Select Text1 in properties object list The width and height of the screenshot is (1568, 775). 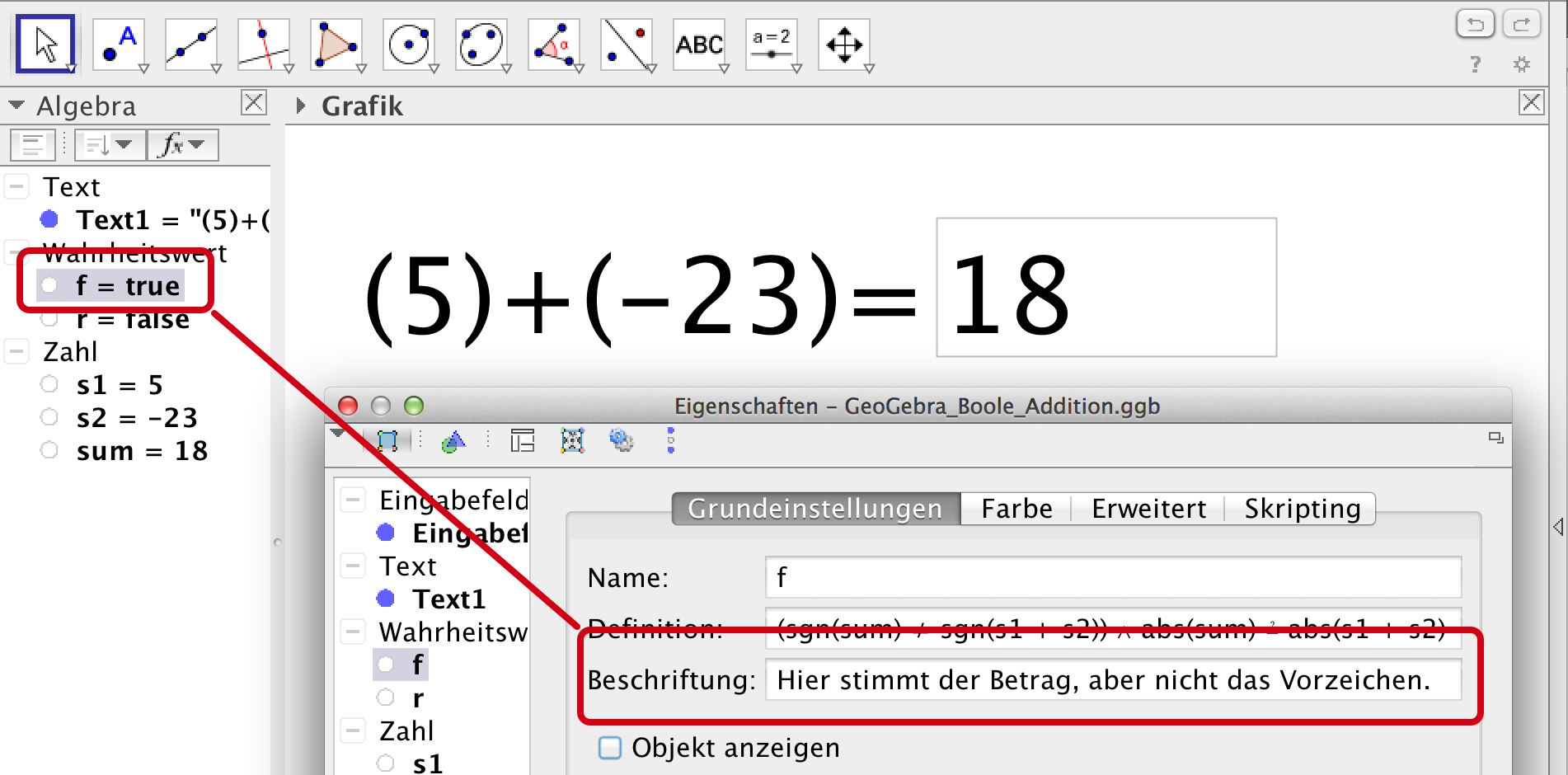(448, 599)
